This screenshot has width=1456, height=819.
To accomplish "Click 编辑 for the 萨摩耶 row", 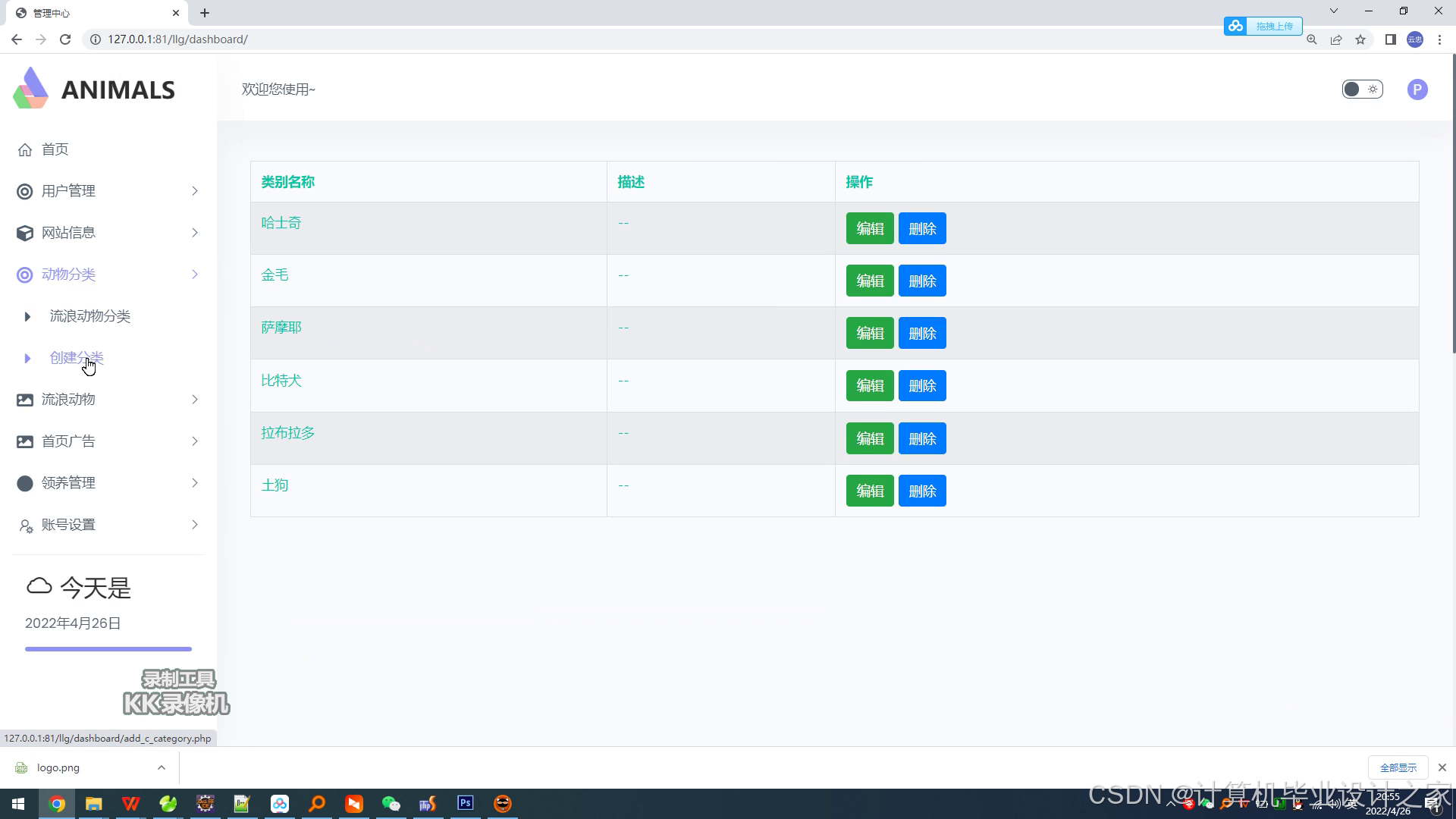I will click(870, 333).
